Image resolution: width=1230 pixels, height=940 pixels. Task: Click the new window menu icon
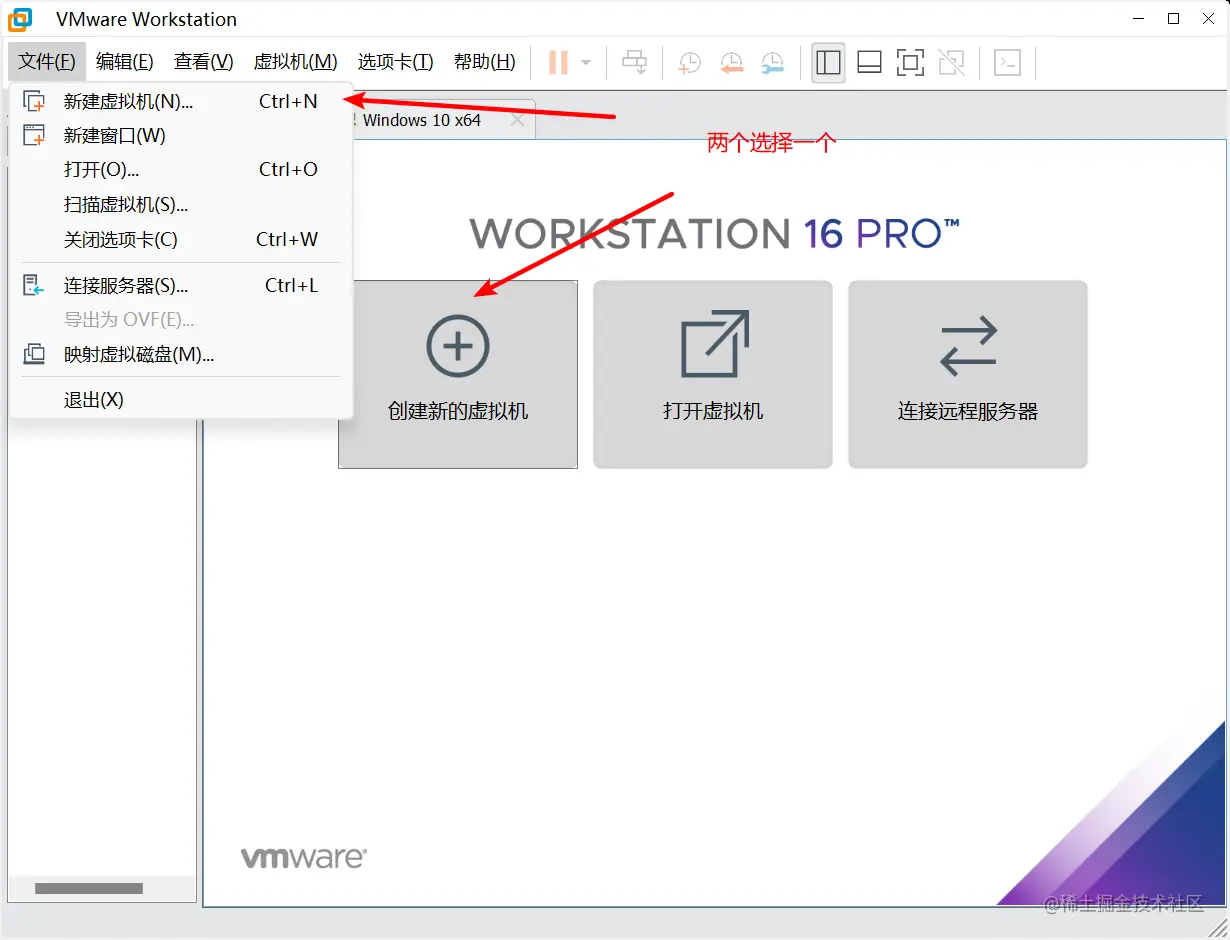[x=34, y=135]
